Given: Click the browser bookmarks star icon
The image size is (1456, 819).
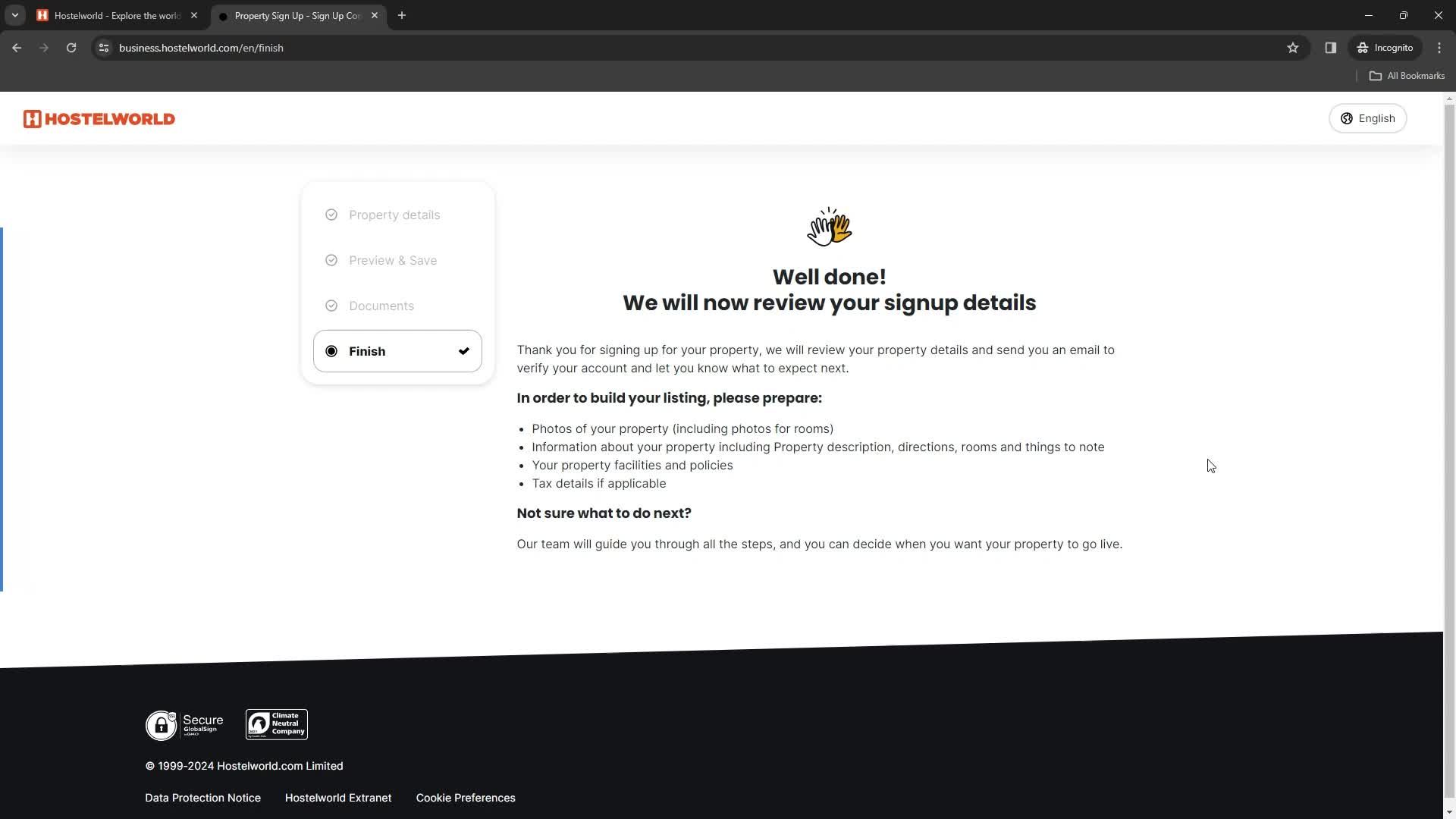Looking at the screenshot, I should coord(1293,48).
